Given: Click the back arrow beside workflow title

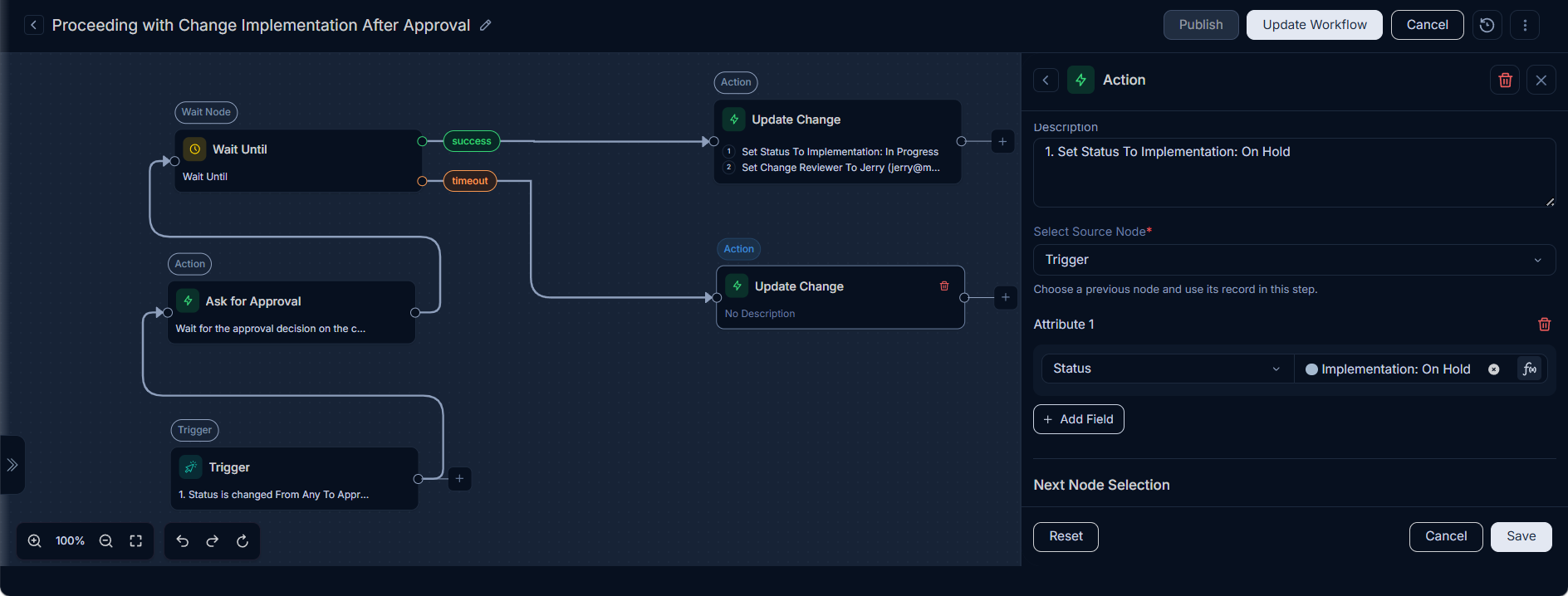Looking at the screenshot, I should (33, 25).
